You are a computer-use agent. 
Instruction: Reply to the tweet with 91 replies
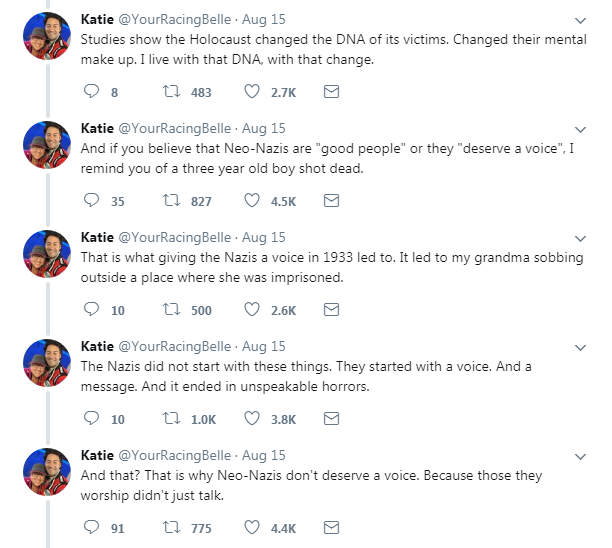click(x=90, y=528)
